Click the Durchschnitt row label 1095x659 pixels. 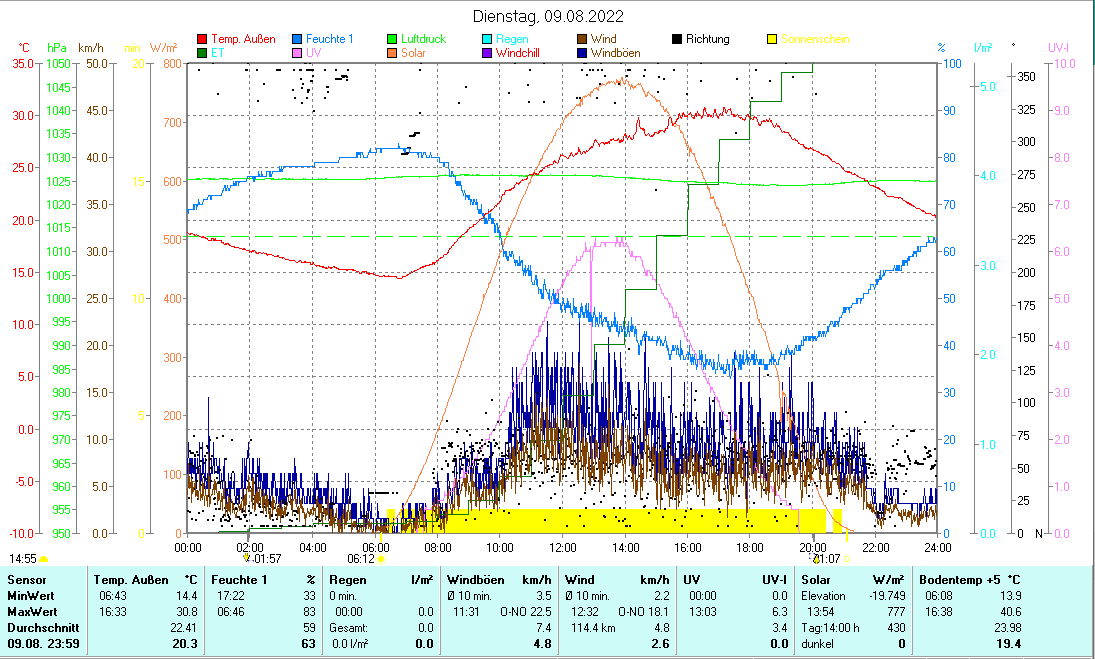click(x=43, y=628)
